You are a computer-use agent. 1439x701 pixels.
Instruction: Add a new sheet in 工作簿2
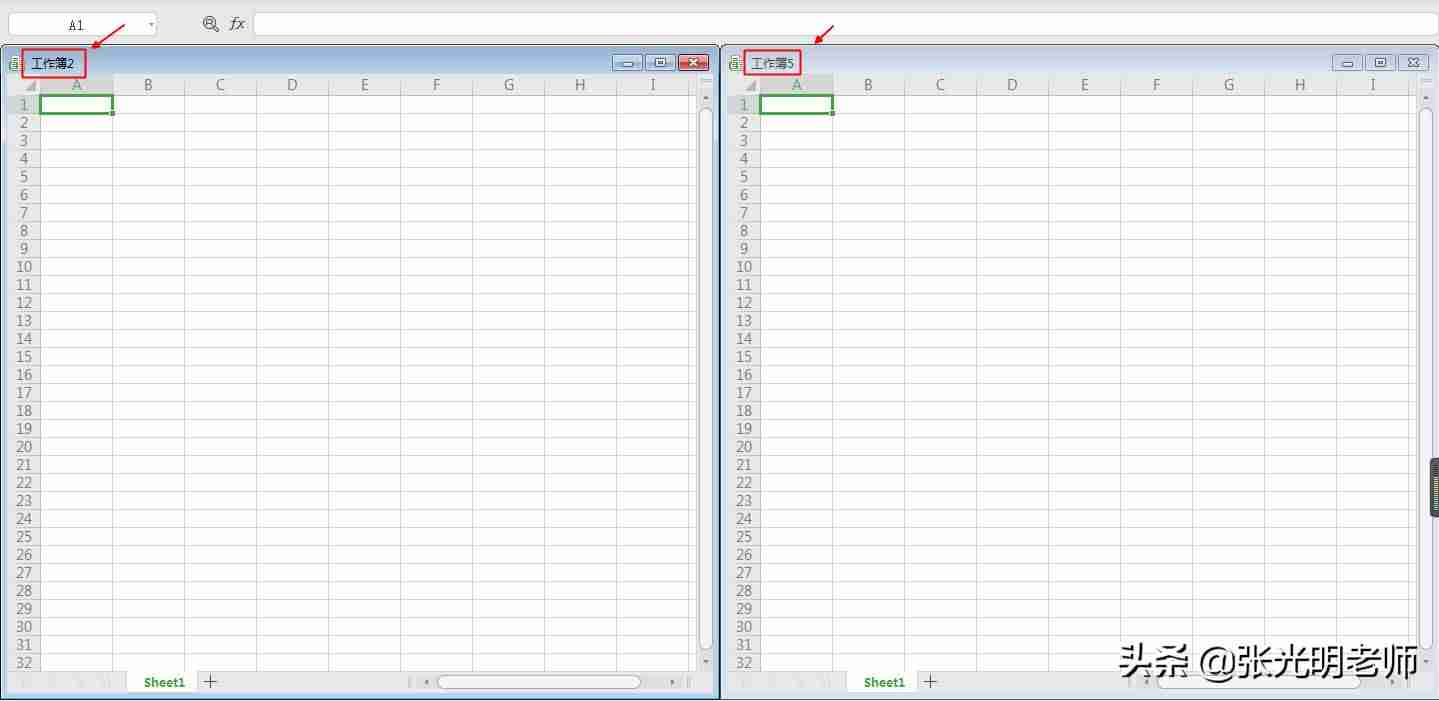pos(210,682)
